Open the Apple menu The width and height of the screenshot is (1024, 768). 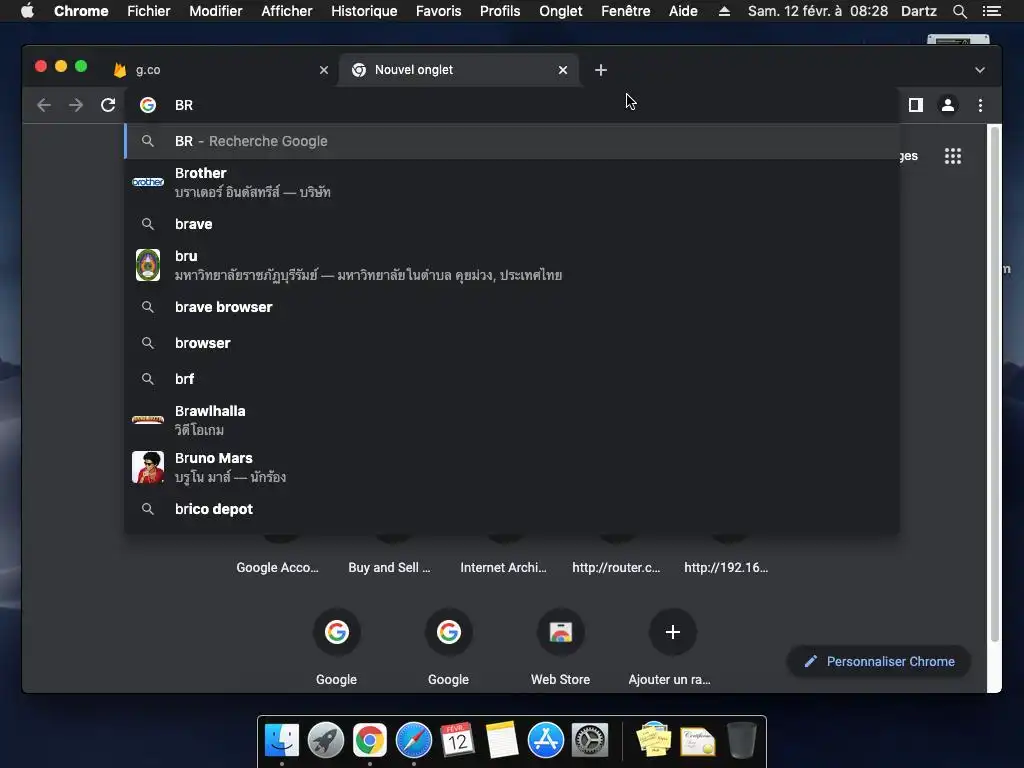(27, 11)
